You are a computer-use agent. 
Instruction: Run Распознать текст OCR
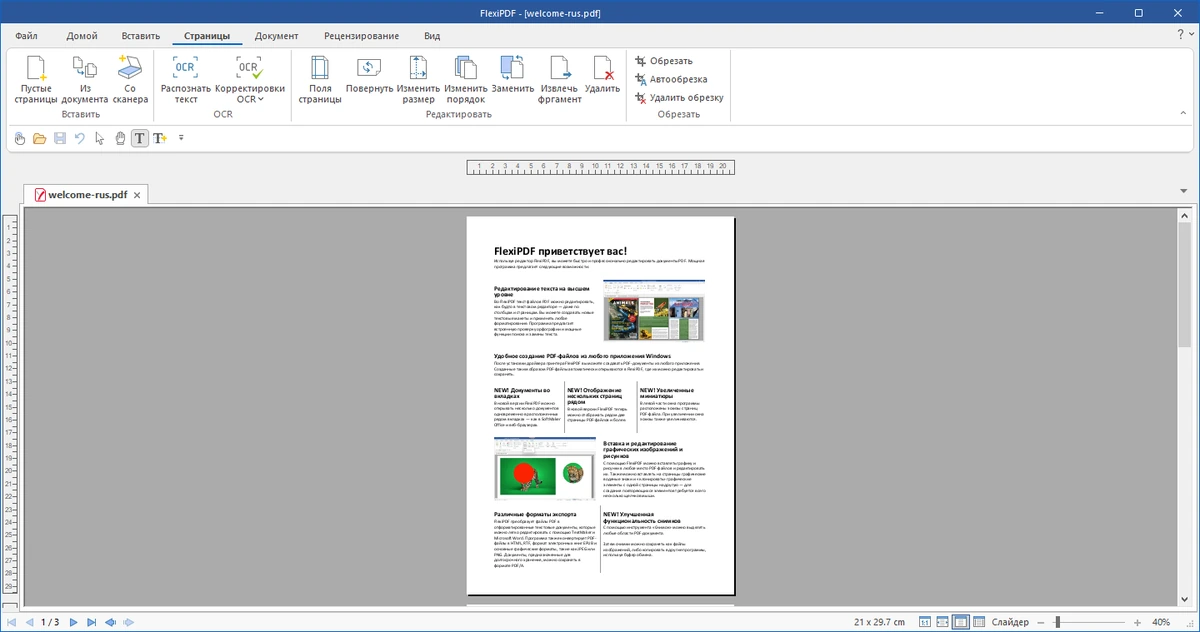pyautogui.click(x=186, y=80)
